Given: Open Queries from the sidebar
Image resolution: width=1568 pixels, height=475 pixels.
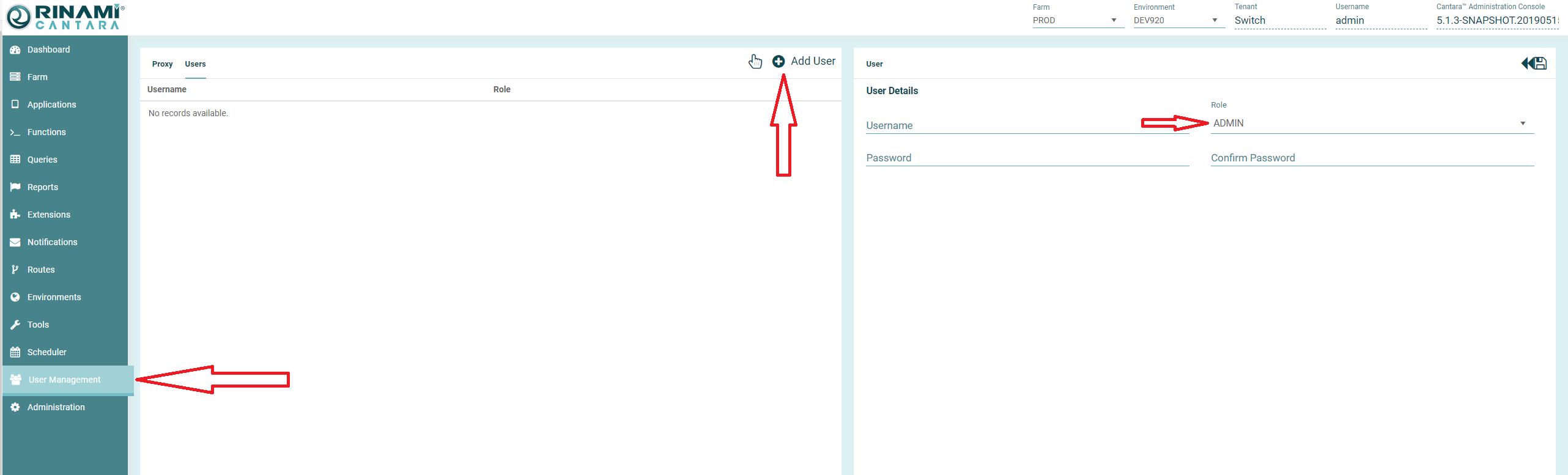Looking at the screenshot, I should coord(42,160).
